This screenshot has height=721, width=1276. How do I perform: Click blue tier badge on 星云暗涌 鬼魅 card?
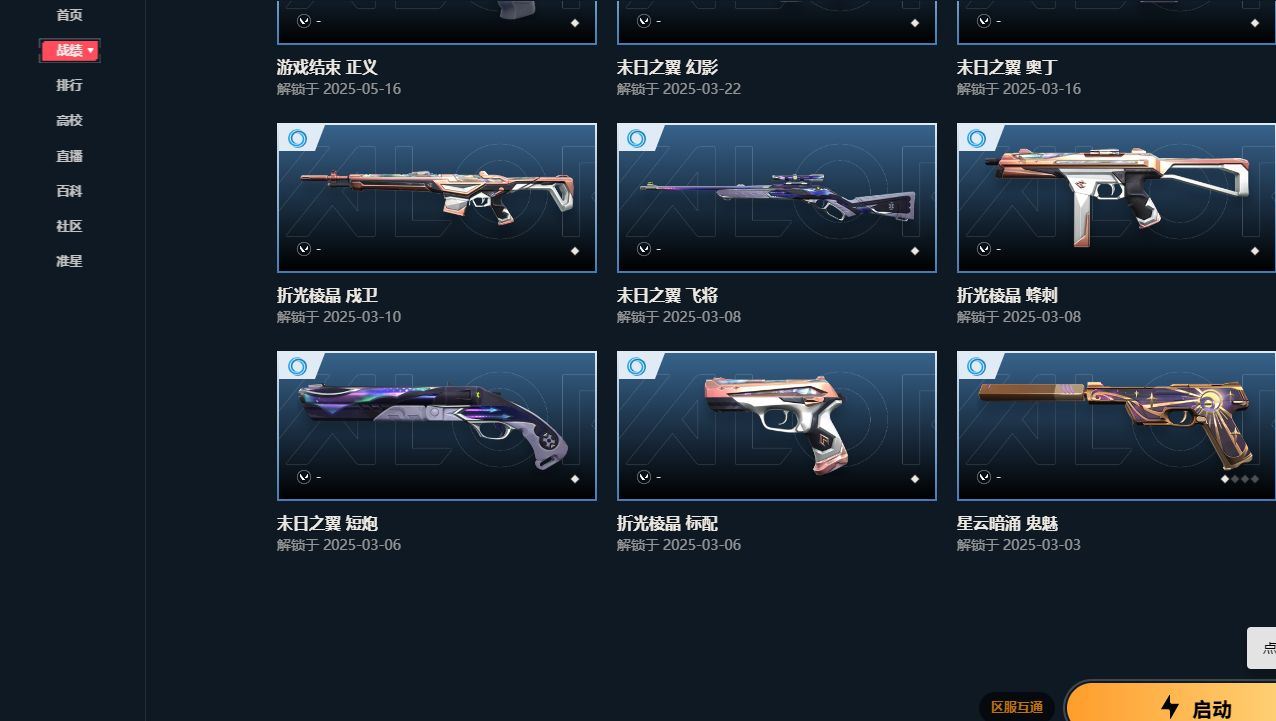(977, 366)
